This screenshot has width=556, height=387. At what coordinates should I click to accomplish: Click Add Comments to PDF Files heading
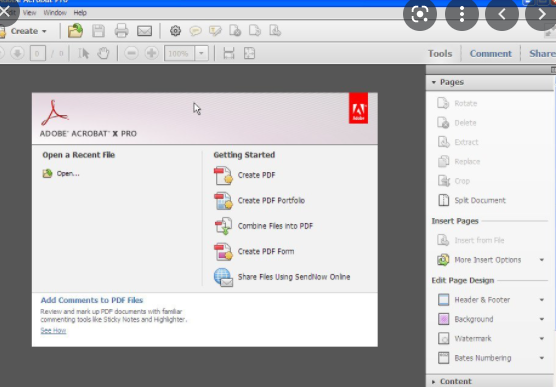click(92, 300)
